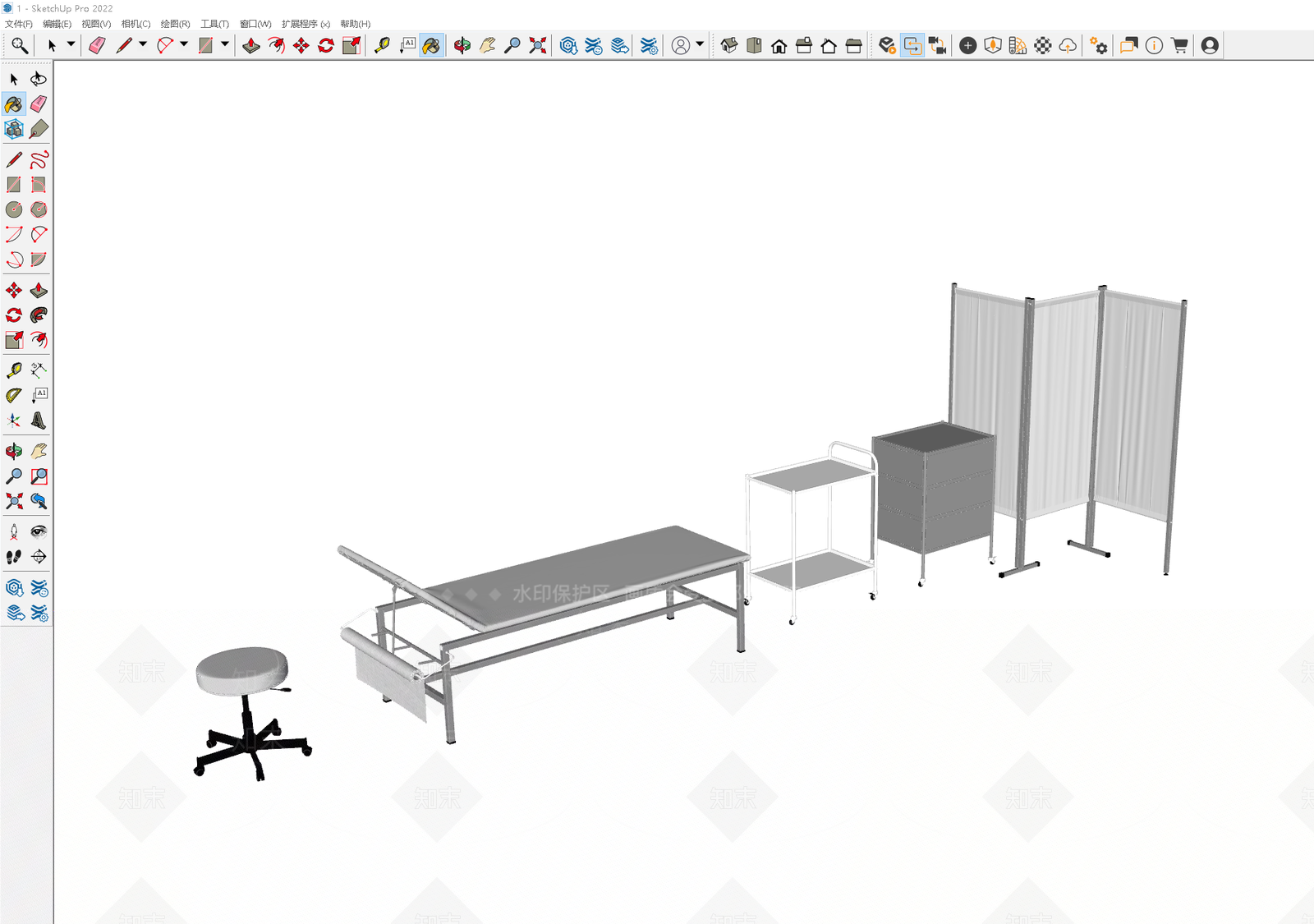Open the 绘图(R) menu
This screenshot has height=924, width=1314.
tap(175, 24)
